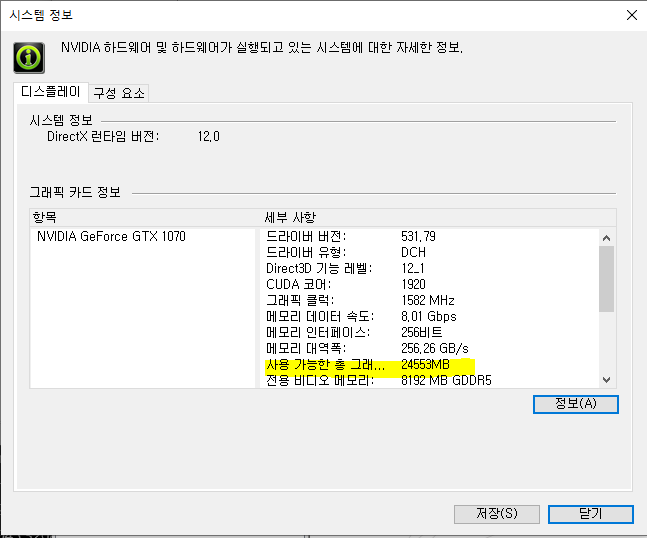This screenshot has width=647, height=538.
Task: Click the 1920 CUDA cores value
Action: point(413,284)
